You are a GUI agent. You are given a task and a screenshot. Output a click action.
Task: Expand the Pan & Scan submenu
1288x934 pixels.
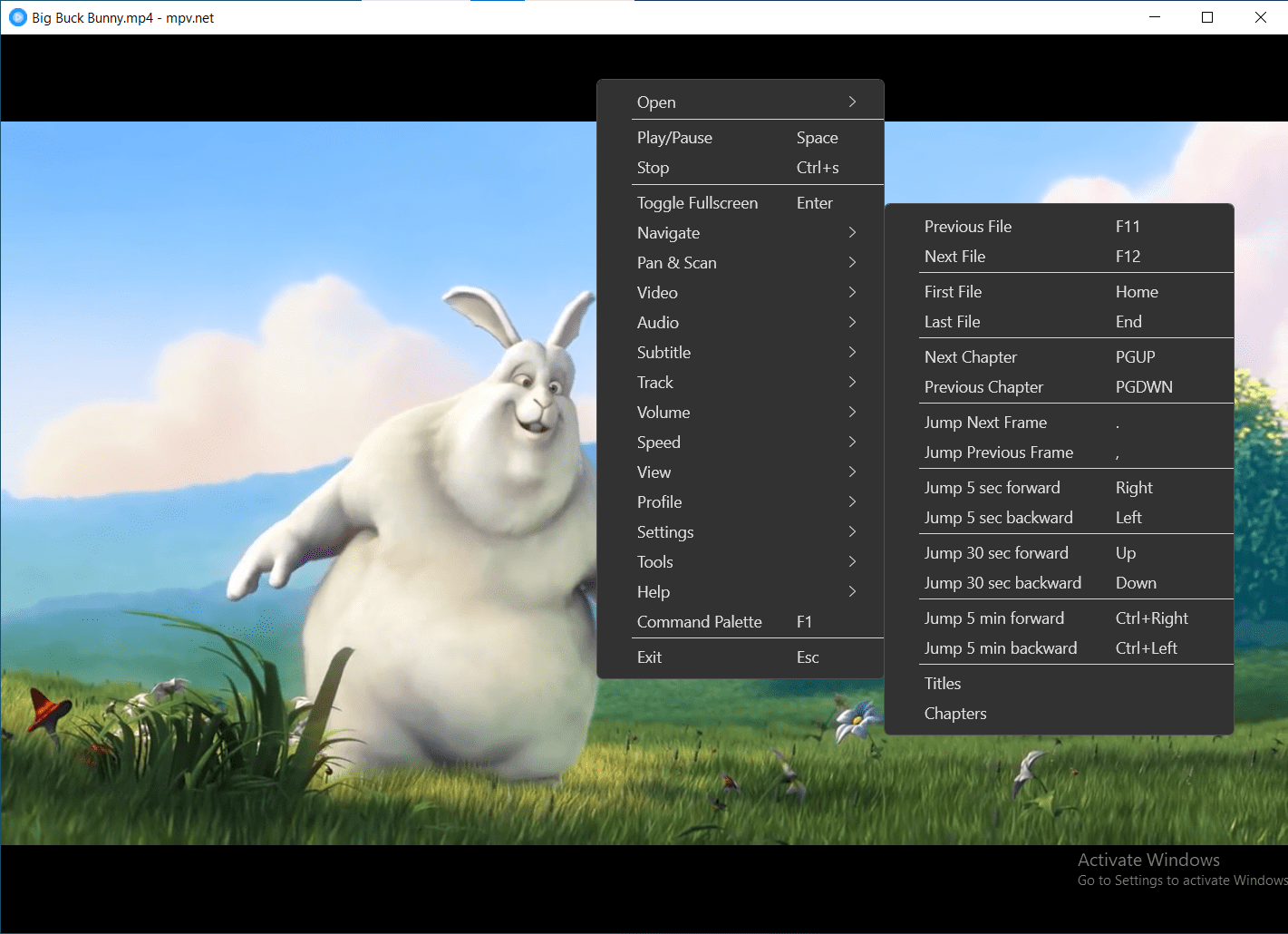pos(741,263)
